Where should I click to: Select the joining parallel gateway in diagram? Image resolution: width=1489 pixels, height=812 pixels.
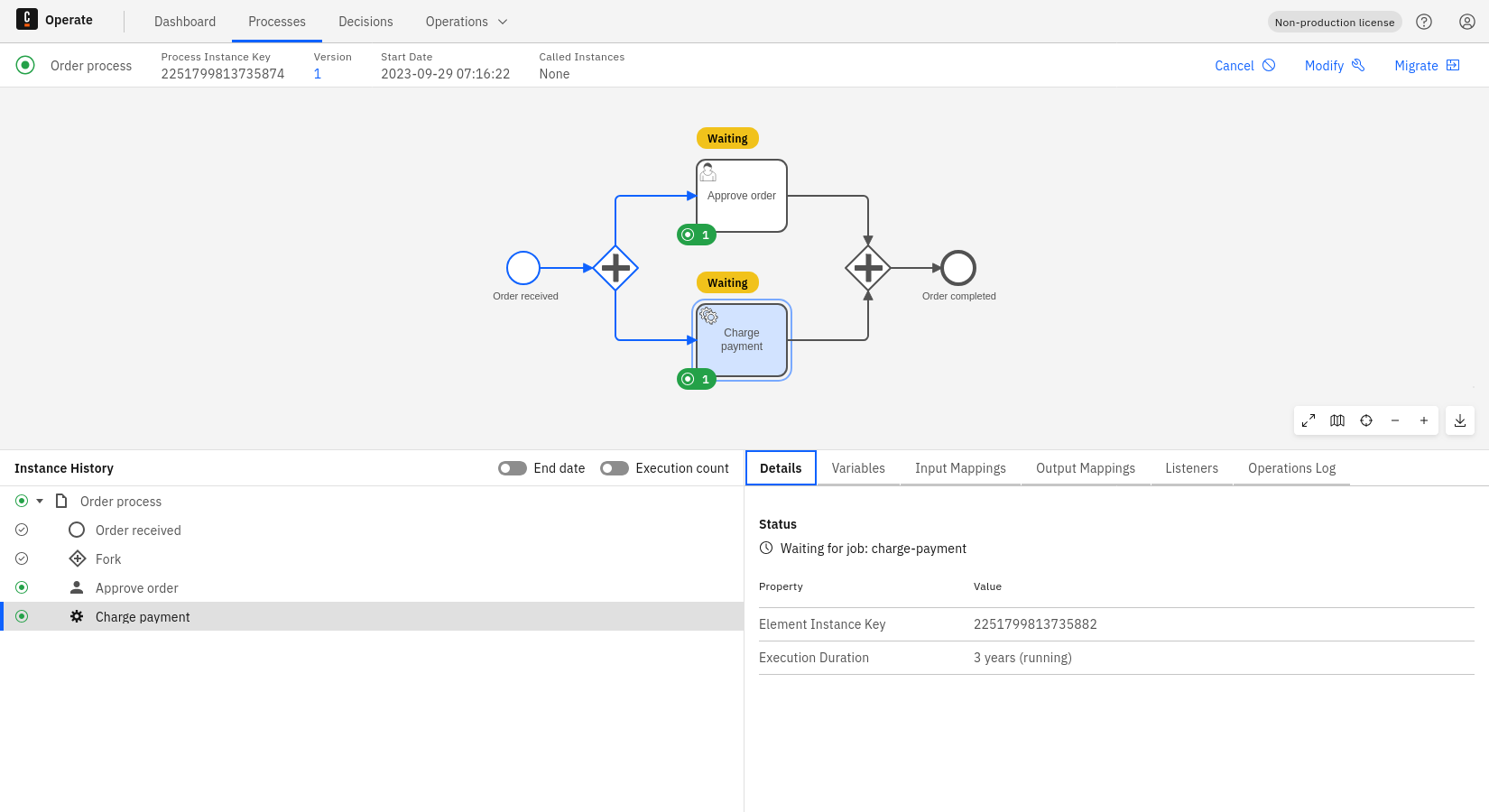868,268
